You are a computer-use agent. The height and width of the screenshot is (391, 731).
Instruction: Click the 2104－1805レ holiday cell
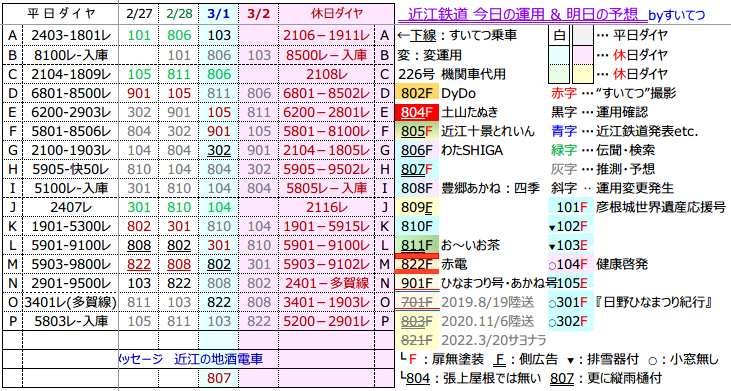pyautogui.click(x=327, y=150)
